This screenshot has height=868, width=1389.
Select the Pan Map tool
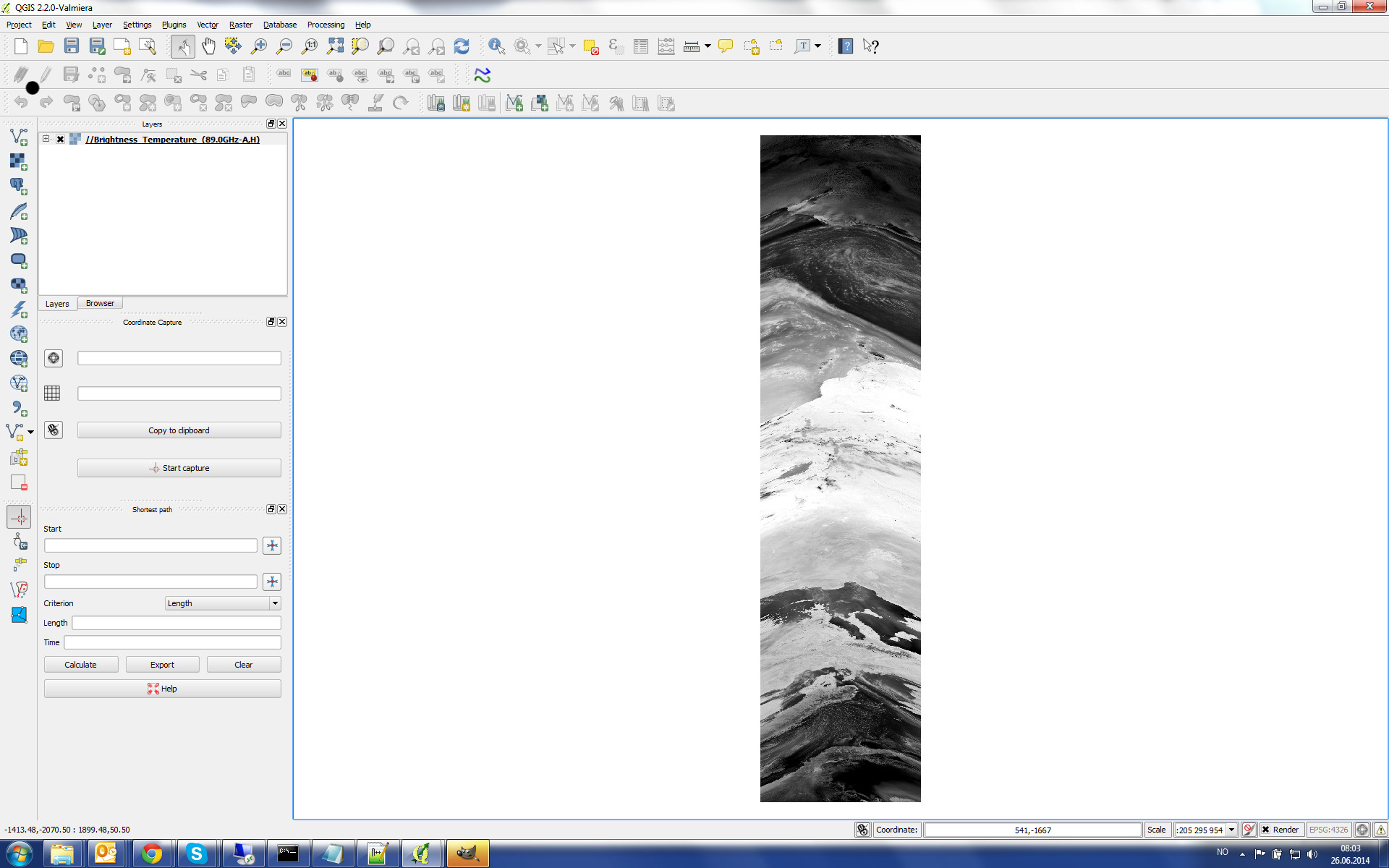pos(208,45)
